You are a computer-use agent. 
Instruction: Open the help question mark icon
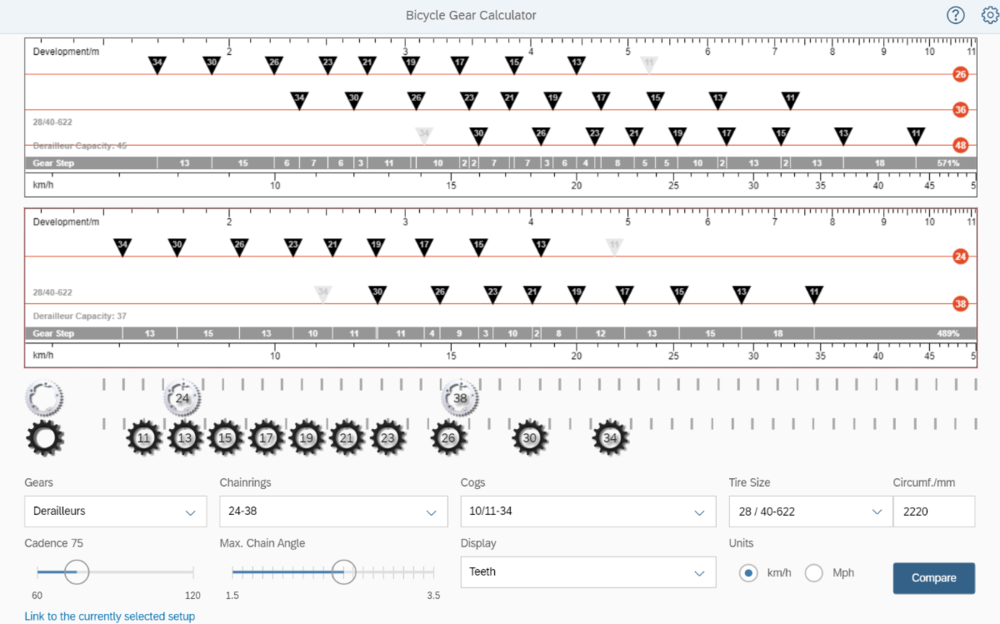(956, 15)
